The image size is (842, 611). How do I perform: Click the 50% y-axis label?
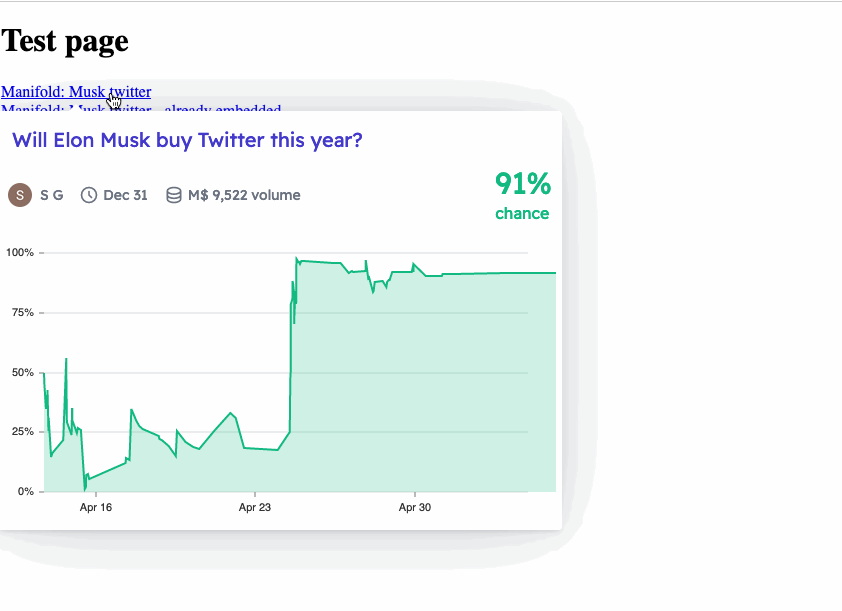(23, 372)
